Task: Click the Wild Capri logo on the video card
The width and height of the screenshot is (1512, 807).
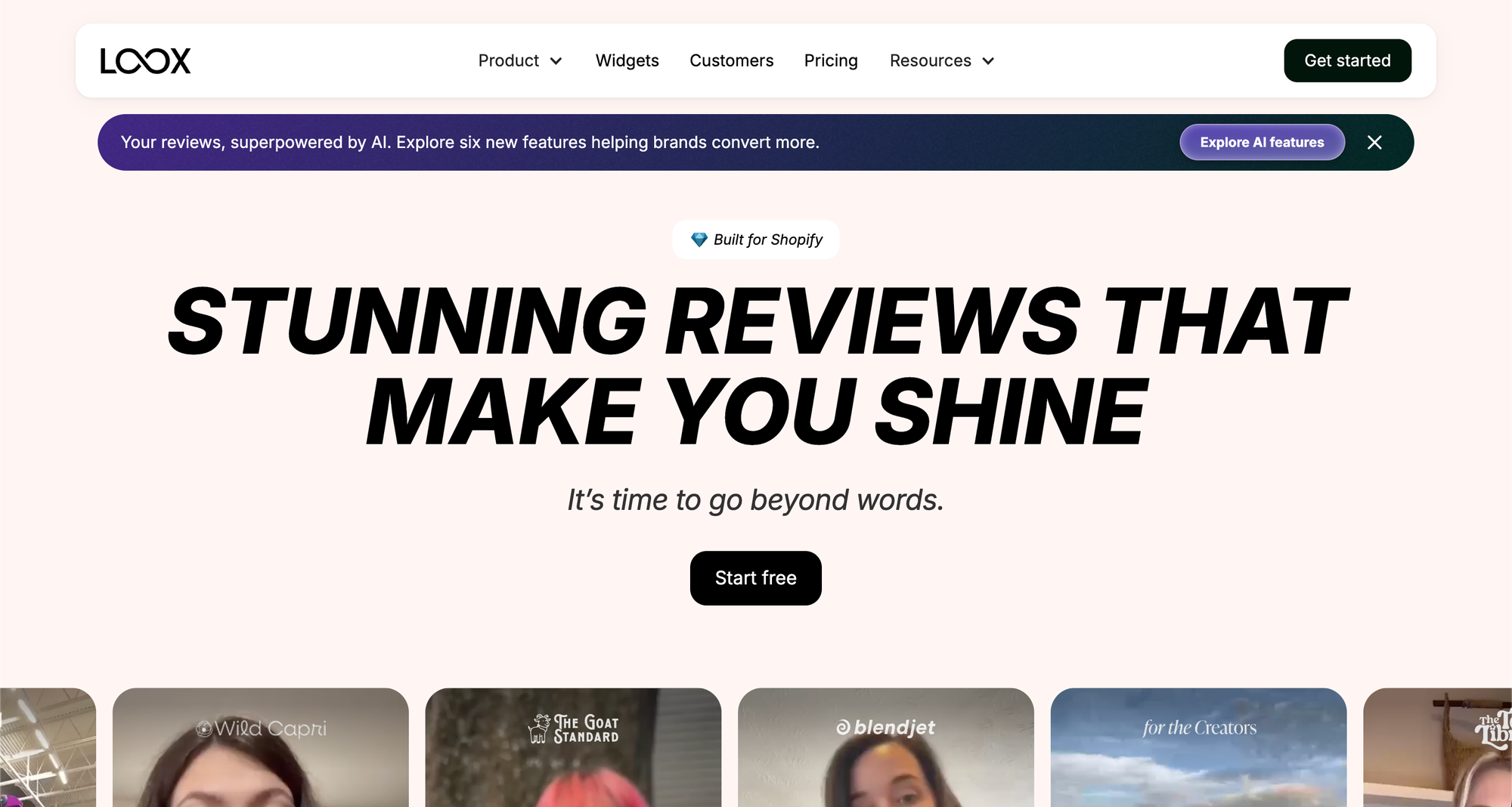Action: [x=261, y=728]
